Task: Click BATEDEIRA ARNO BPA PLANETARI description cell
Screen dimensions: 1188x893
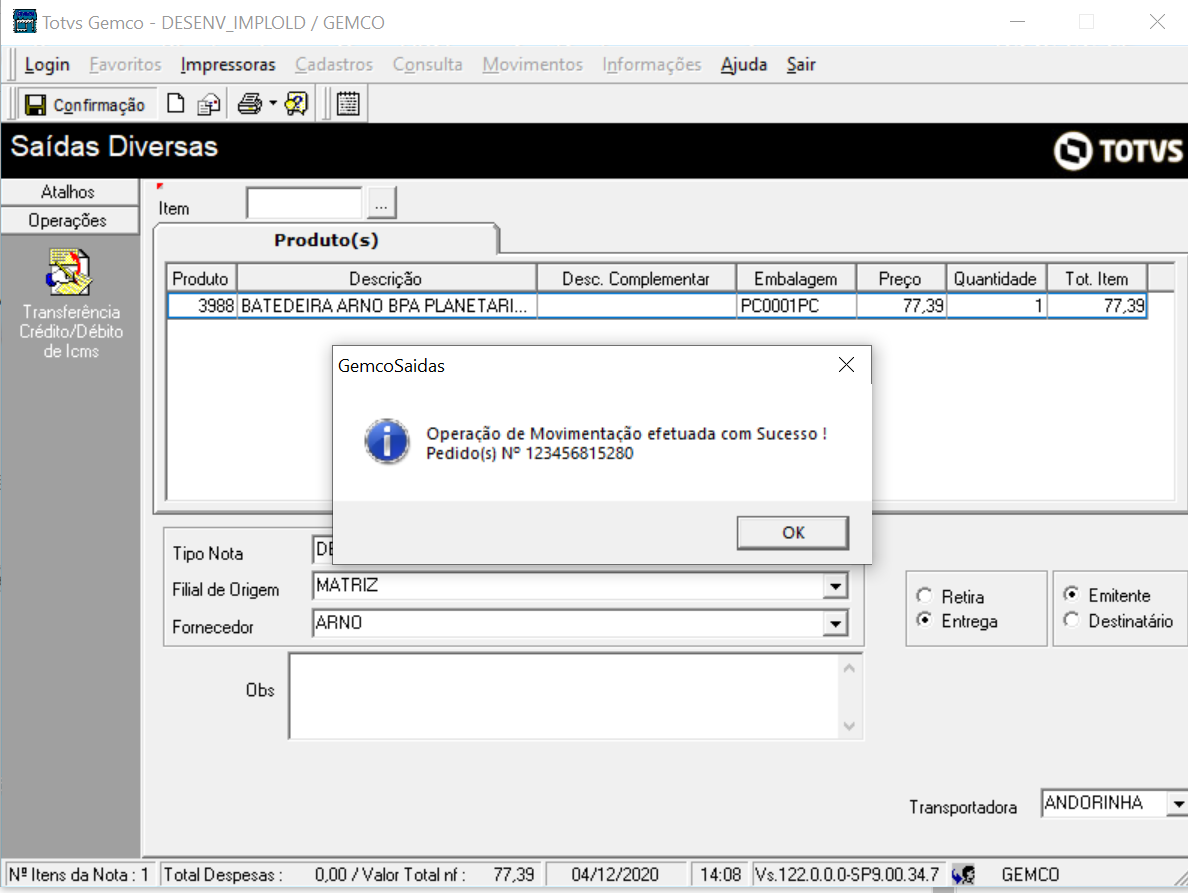Action: (386, 306)
